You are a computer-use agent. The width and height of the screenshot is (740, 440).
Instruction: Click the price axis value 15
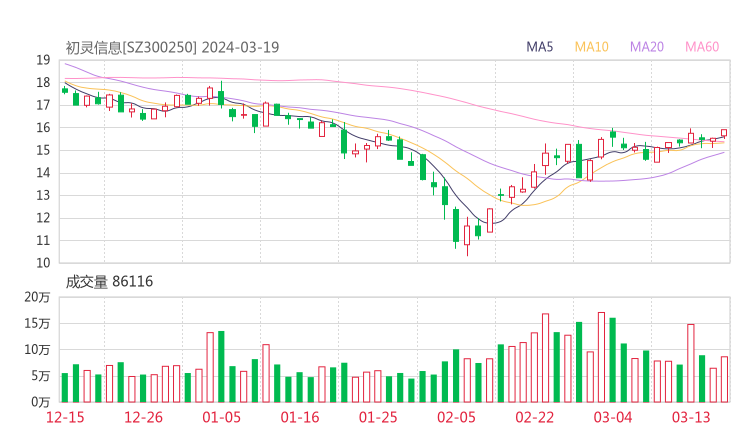(43, 150)
